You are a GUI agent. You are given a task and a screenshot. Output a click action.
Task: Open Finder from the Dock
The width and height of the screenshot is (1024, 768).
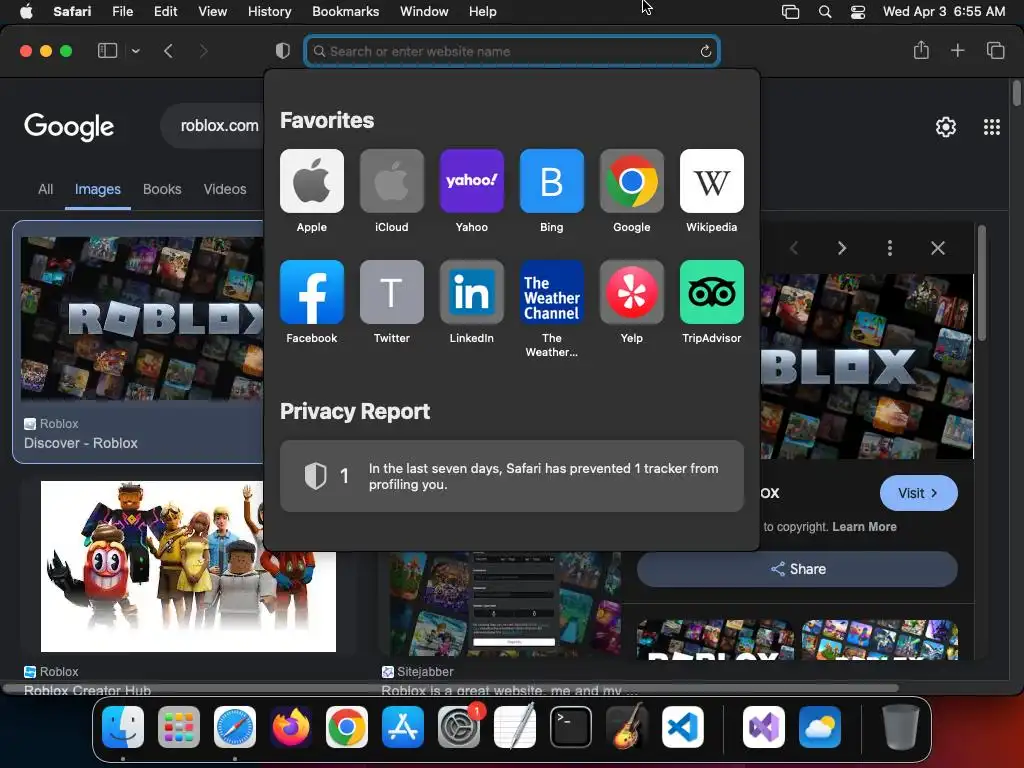123,727
